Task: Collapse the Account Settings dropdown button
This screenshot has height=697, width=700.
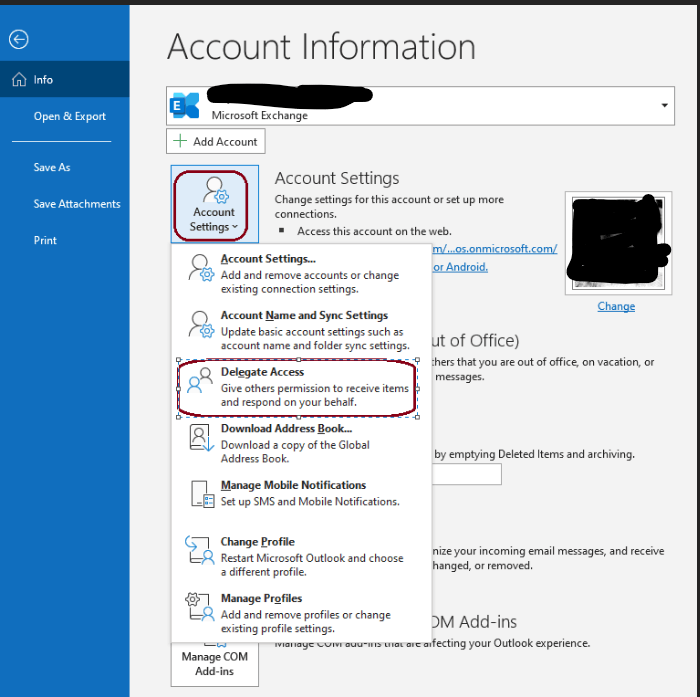Action: click(x=214, y=204)
